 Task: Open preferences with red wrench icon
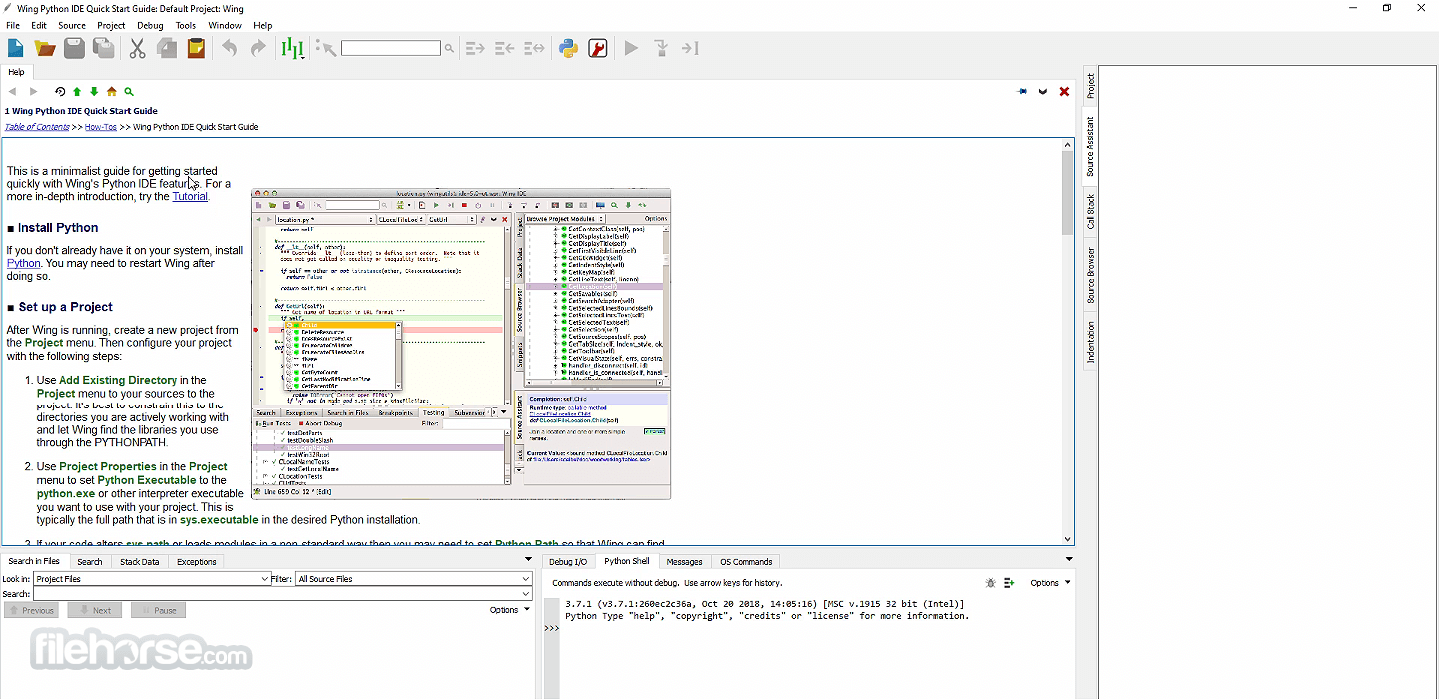598,48
